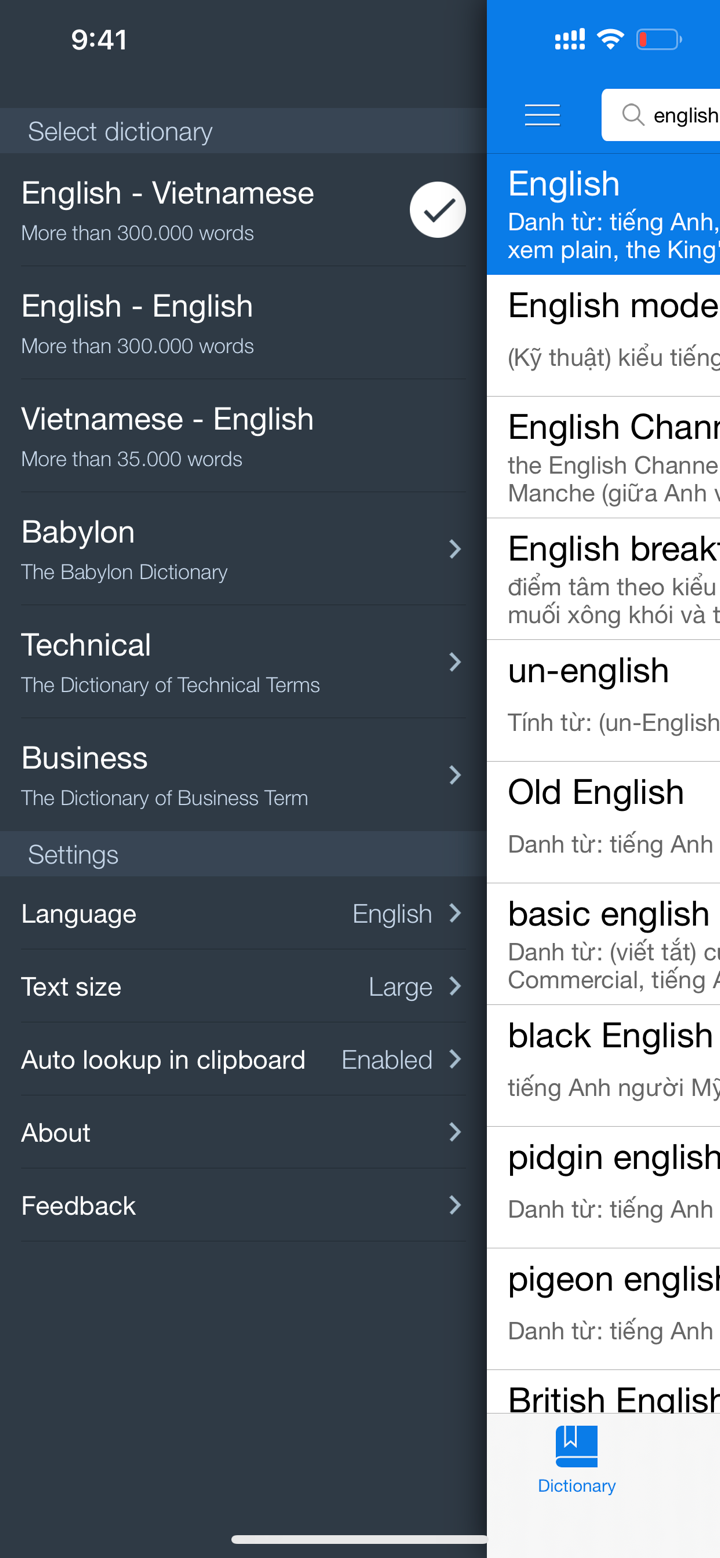720x1558 pixels.
Task: Tap the Wi-Fi indicator in status bar
Action: coord(611,38)
